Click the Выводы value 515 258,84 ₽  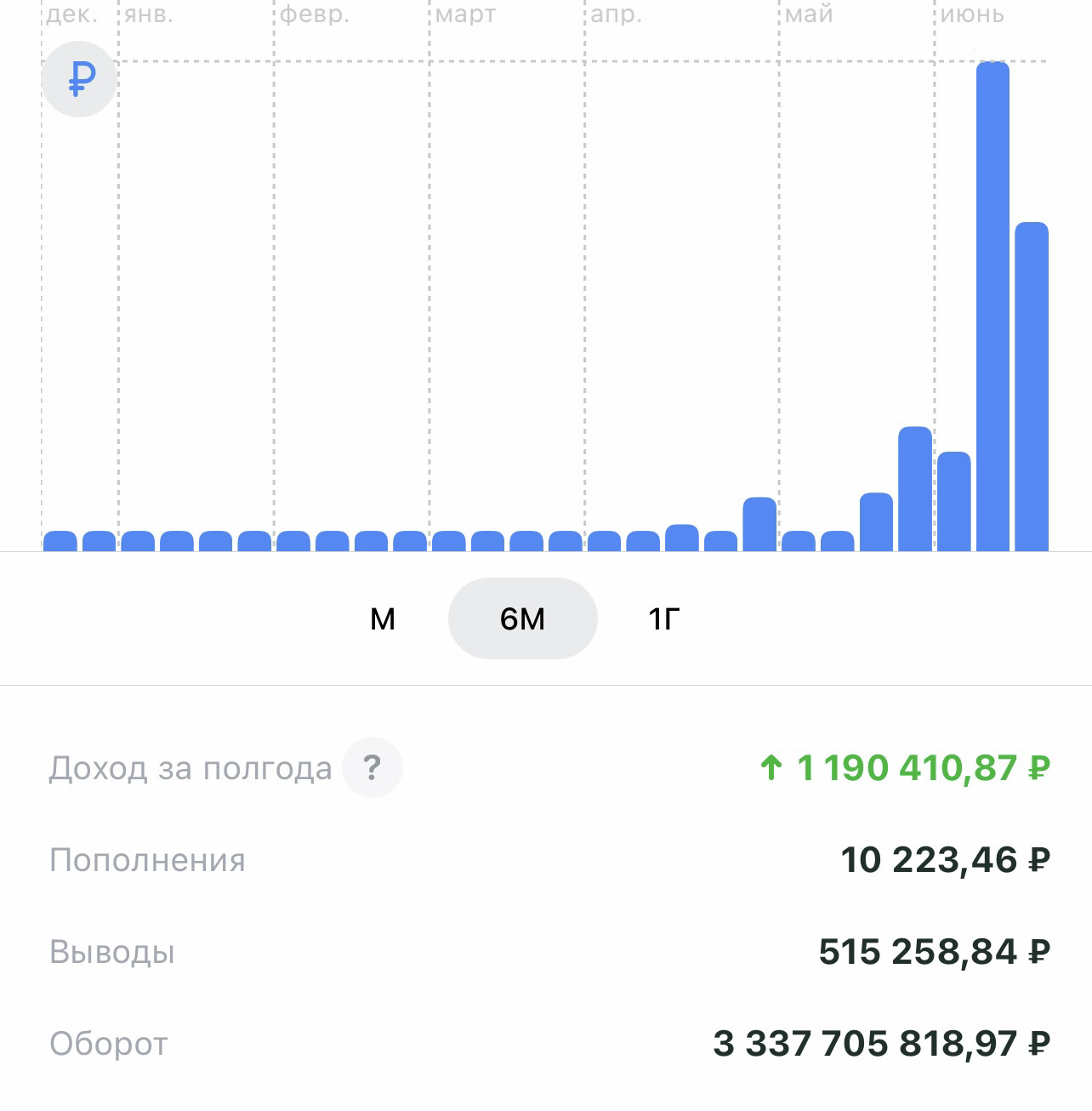(935, 952)
